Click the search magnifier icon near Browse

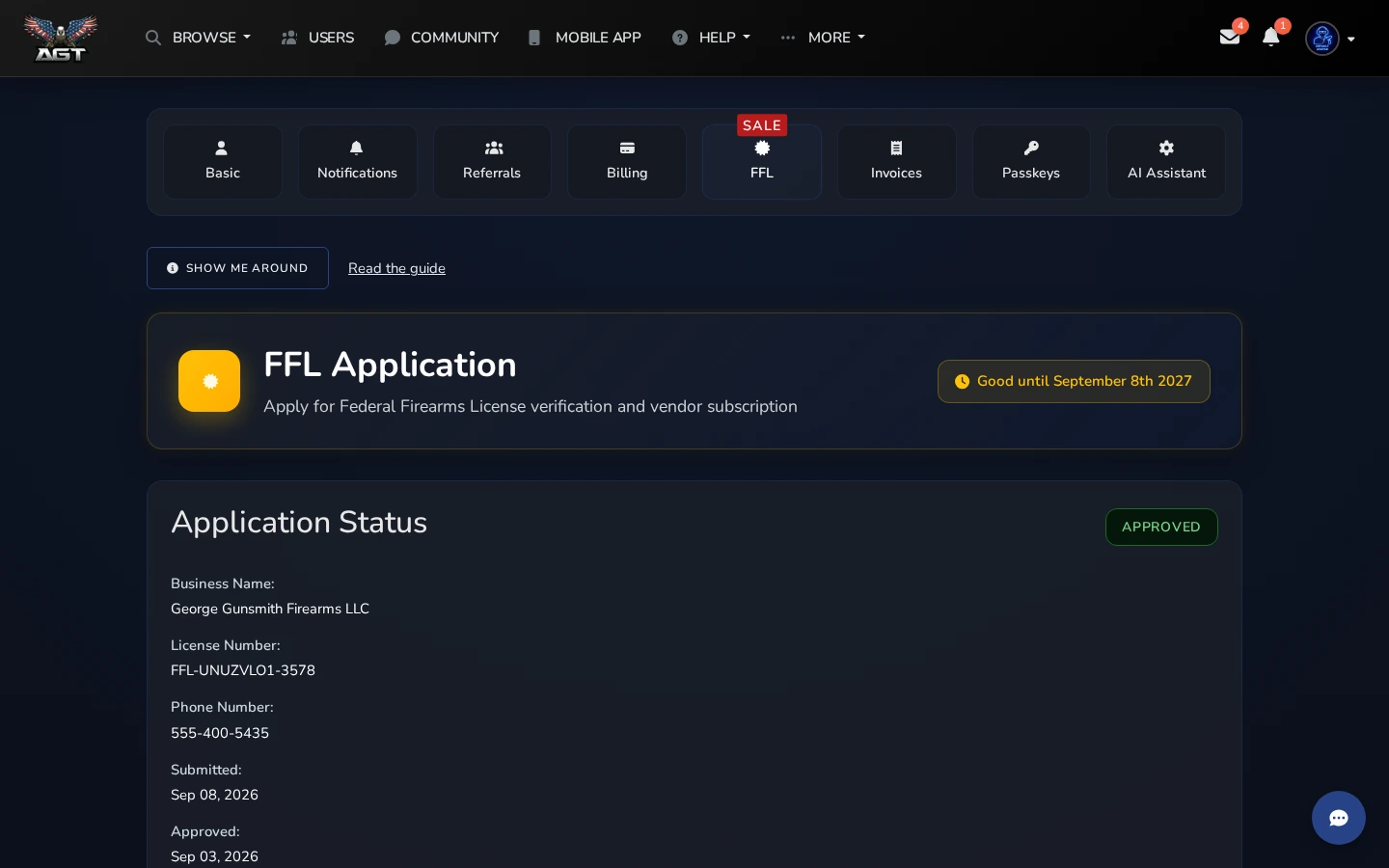(x=153, y=38)
